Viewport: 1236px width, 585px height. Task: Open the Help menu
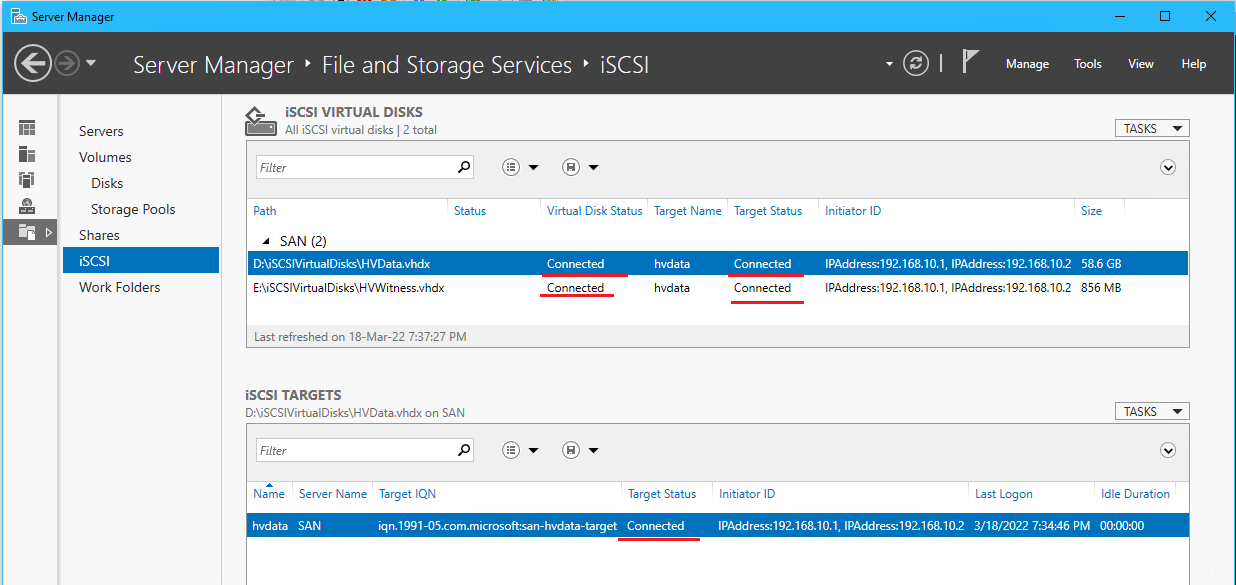[x=1194, y=64]
